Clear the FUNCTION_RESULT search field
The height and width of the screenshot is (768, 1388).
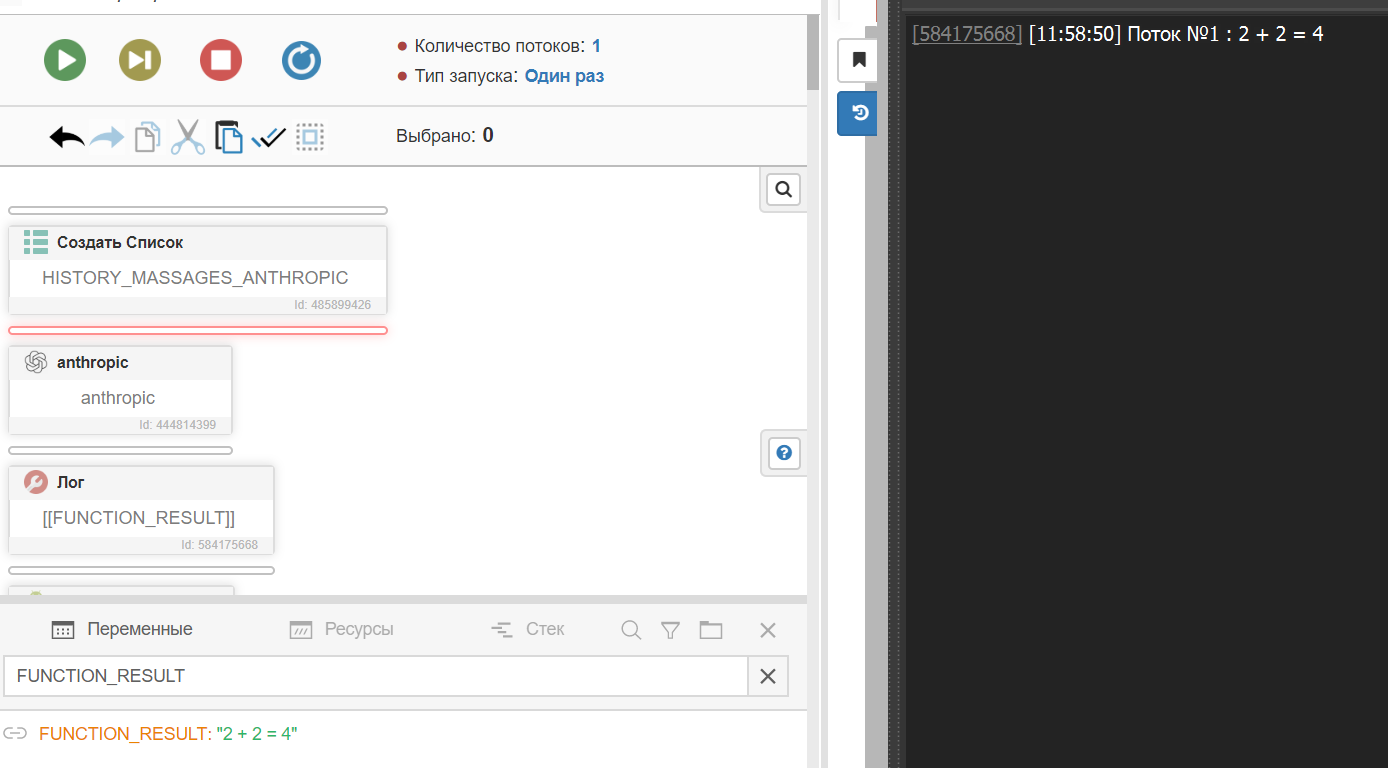767,676
